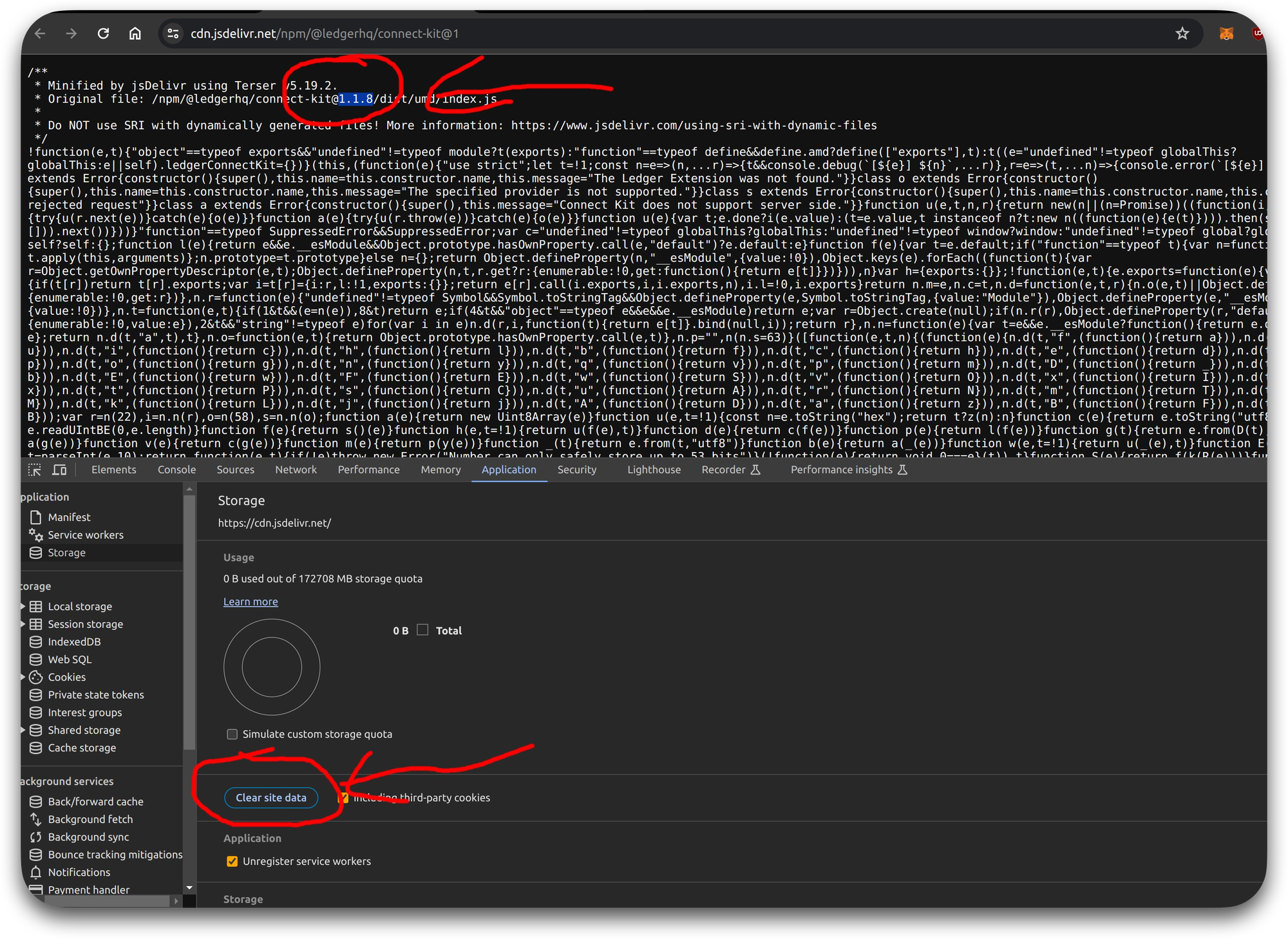
Task: Expand the Session storage tree node
Action: 23,624
